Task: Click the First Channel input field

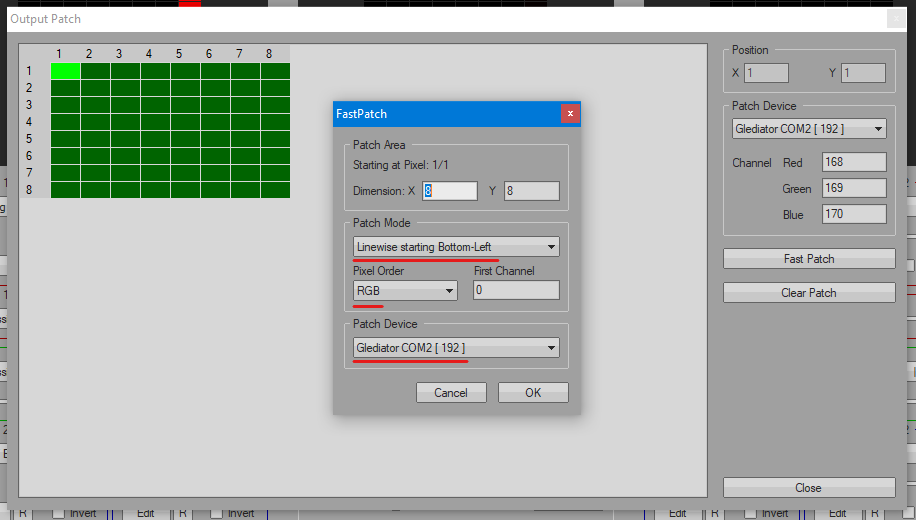Action: 516,291
